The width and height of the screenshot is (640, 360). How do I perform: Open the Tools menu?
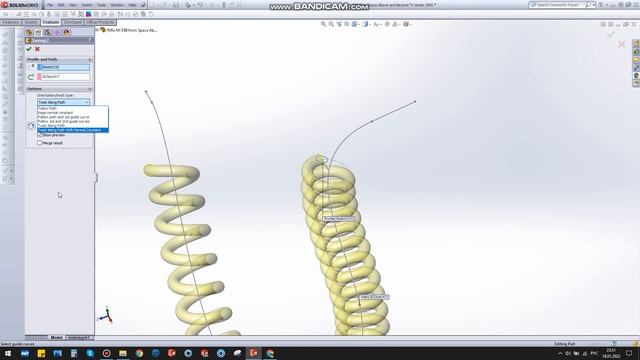101,5
